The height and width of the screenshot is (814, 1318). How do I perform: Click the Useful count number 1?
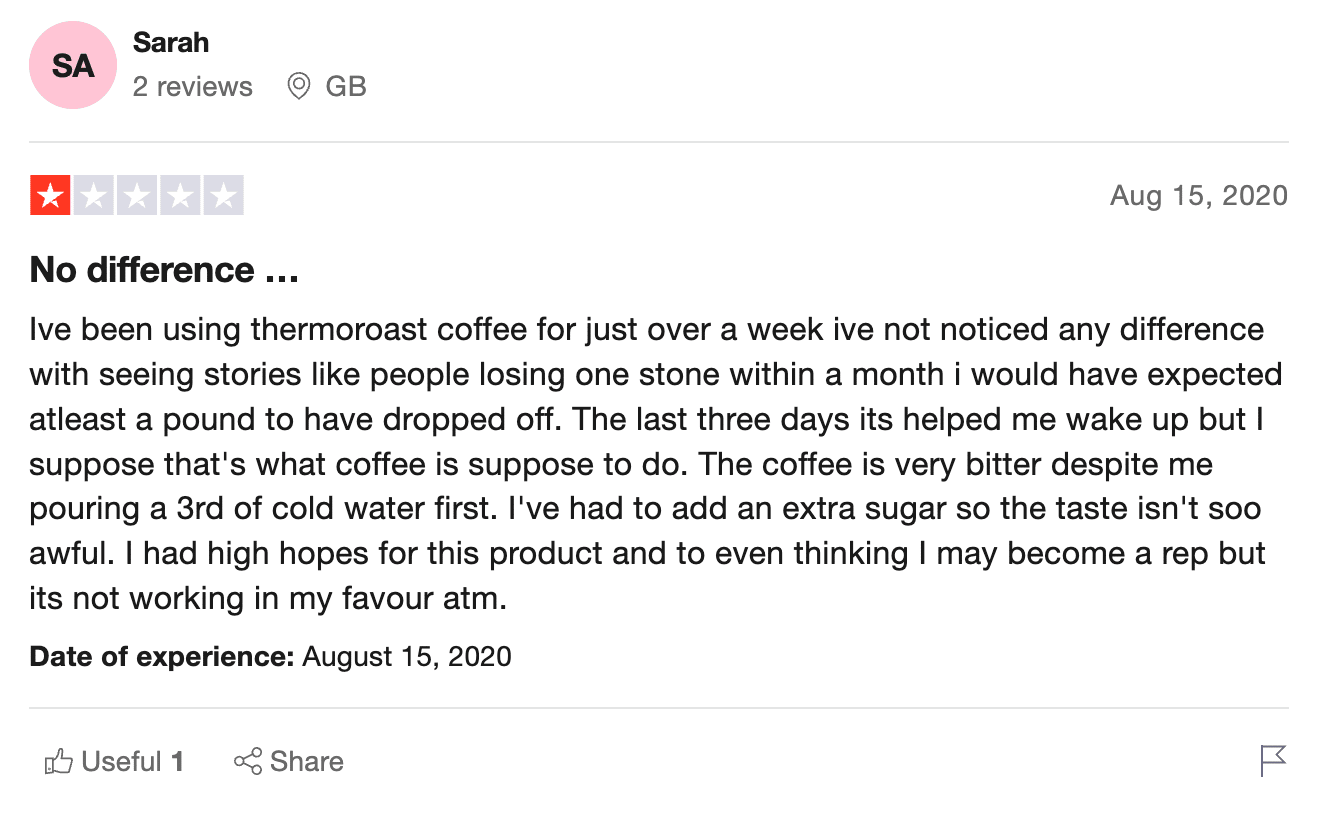(177, 762)
